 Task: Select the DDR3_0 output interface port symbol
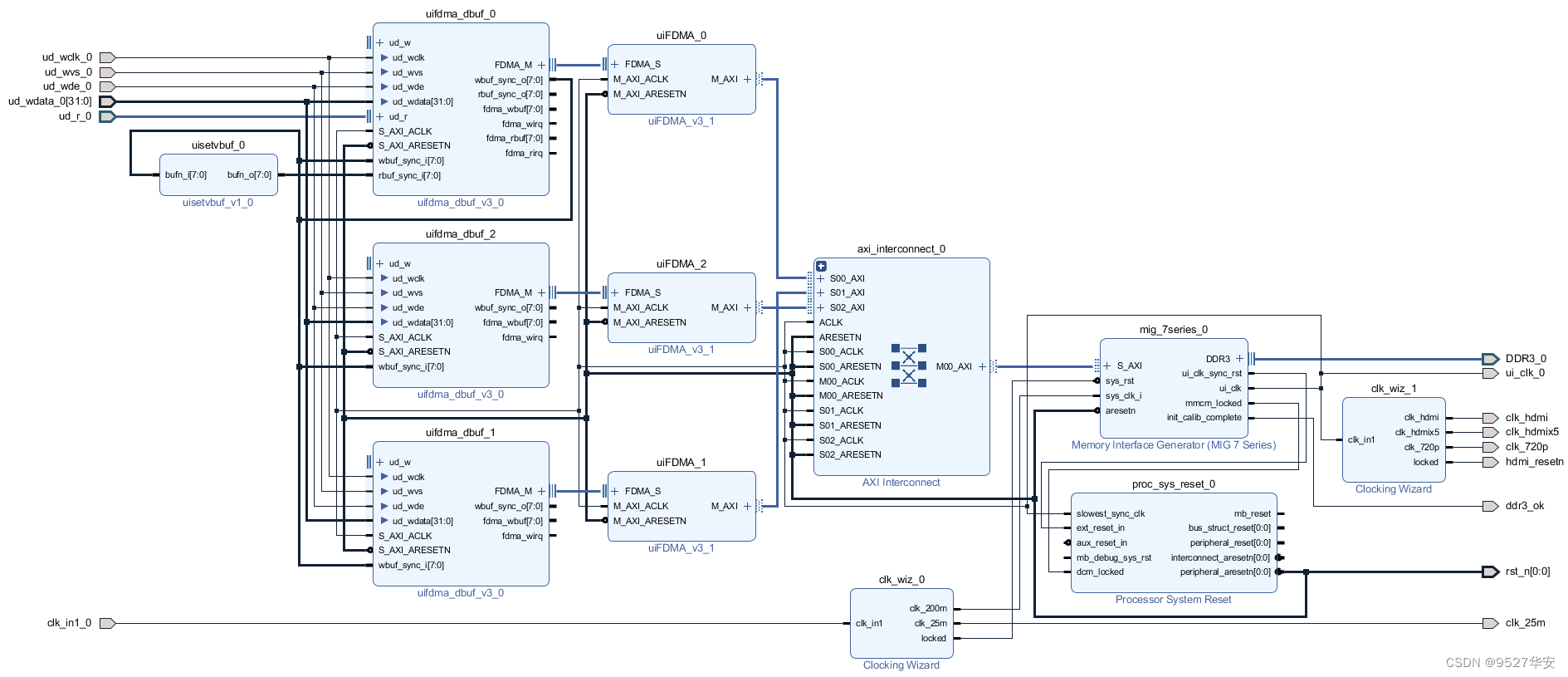pos(1490,359)
